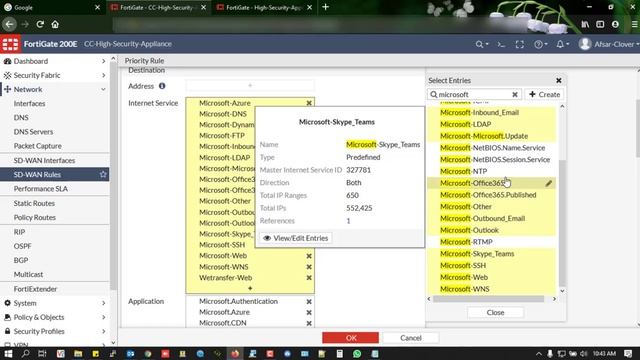Screen dimensions: 640x360
Task: Open WhatsApp from the taskbar
Action: point(357,353)
